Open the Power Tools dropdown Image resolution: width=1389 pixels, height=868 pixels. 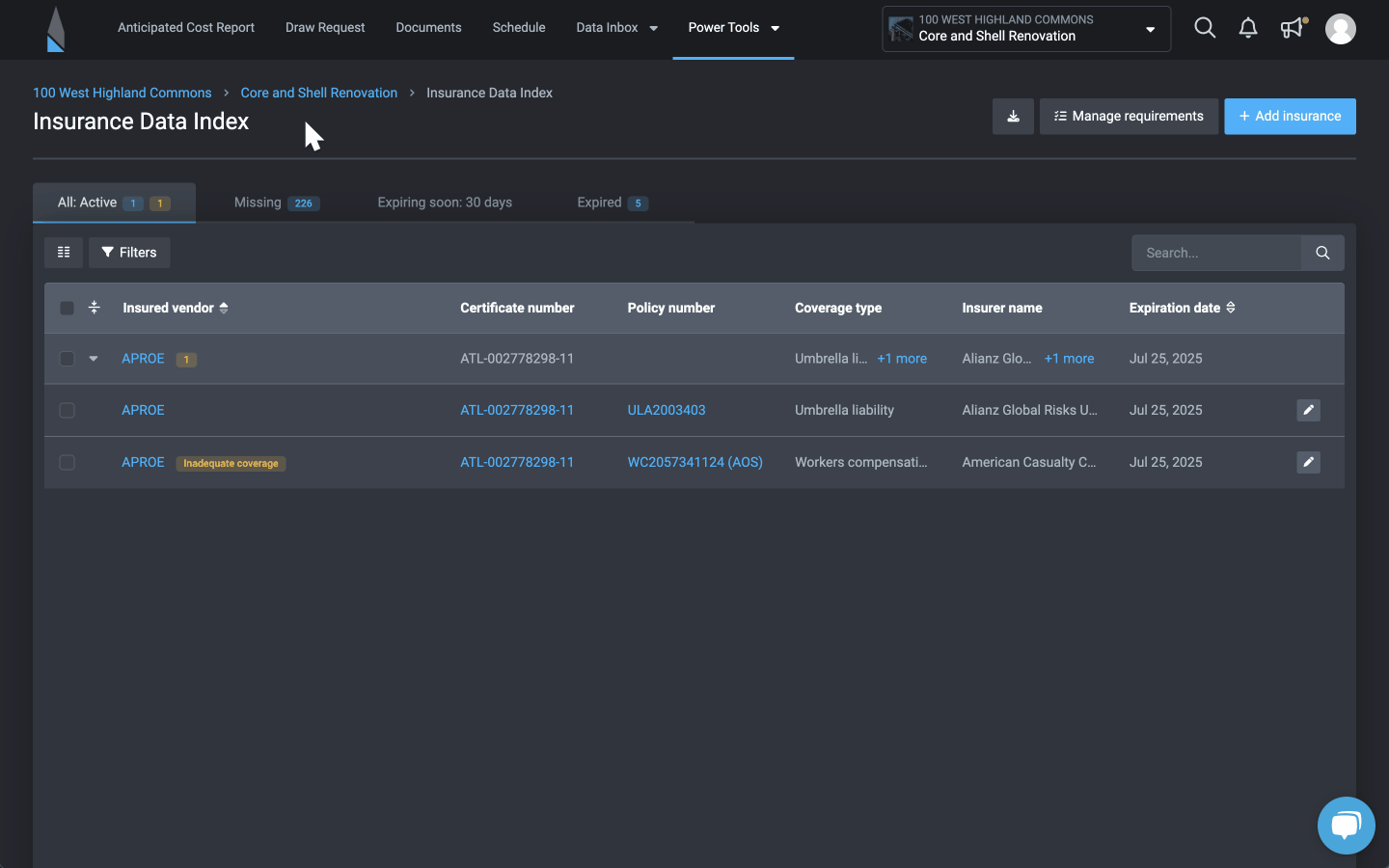733,28
